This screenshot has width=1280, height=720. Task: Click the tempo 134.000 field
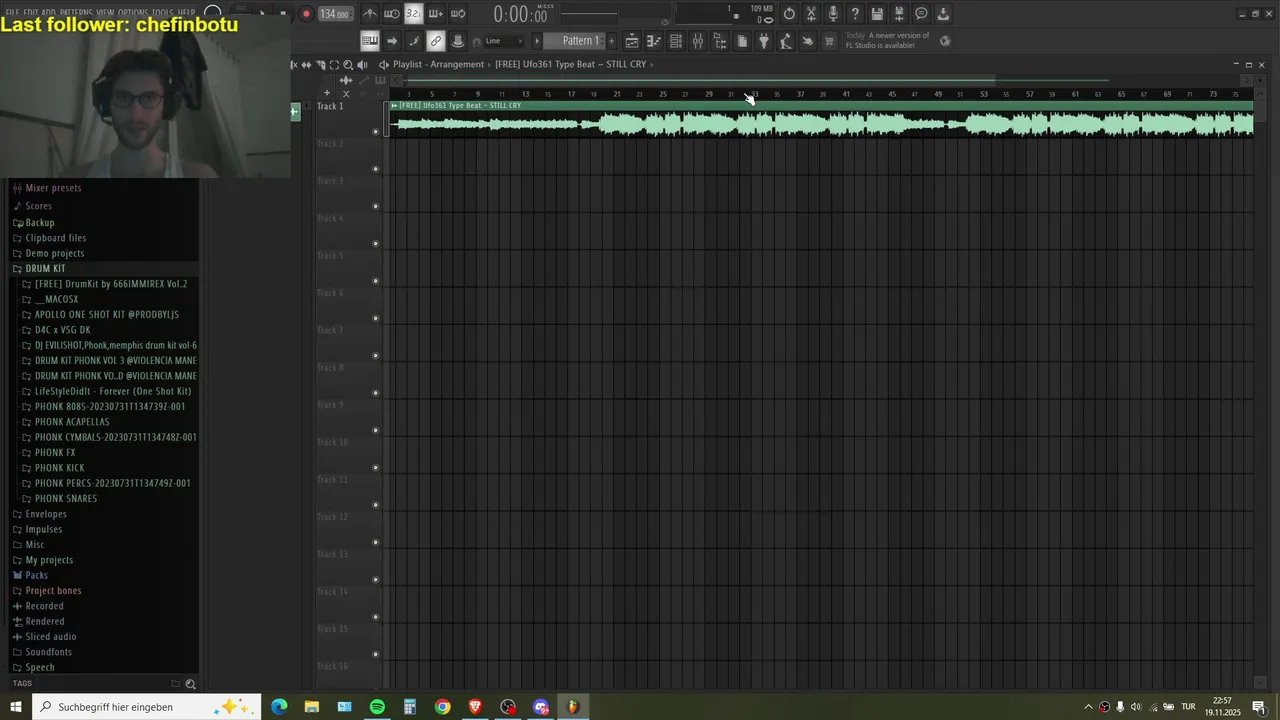click(334, 14)
